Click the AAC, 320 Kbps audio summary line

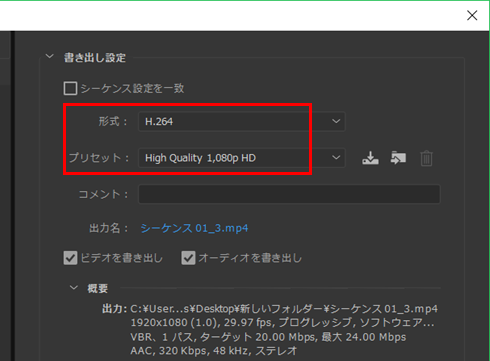coord(214,351)
